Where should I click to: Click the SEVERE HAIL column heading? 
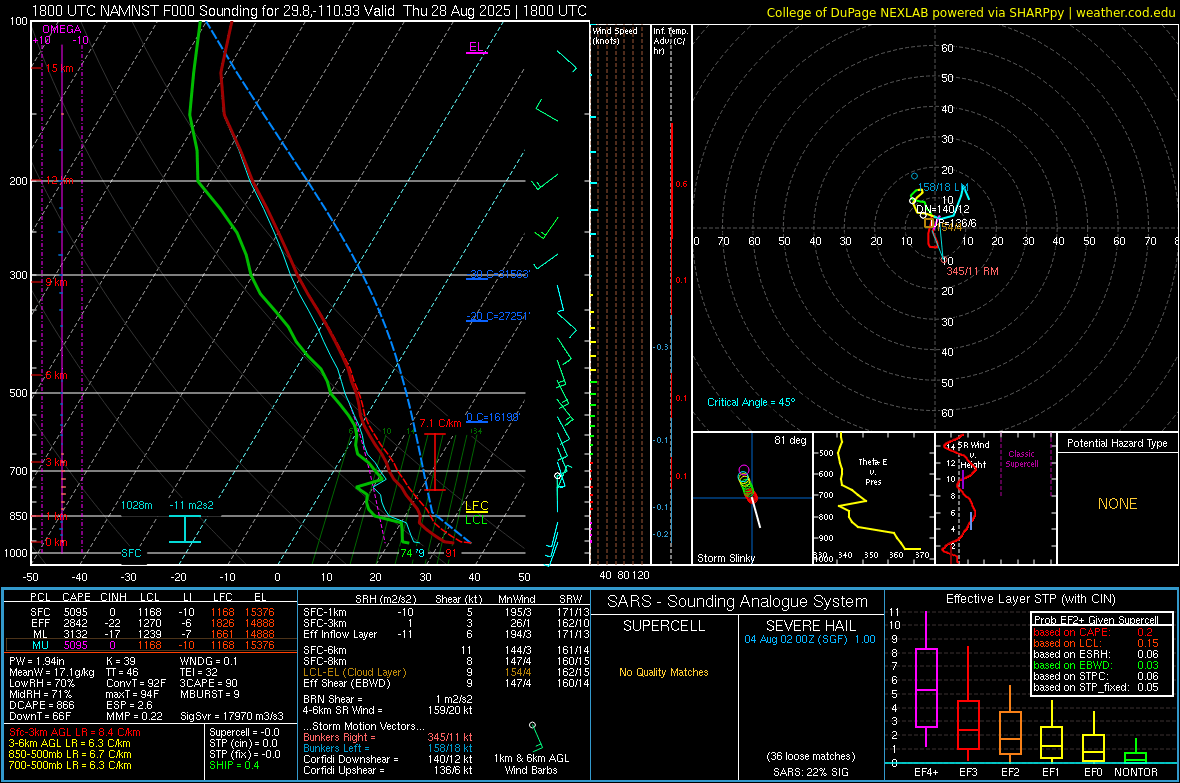click(810, 626)
